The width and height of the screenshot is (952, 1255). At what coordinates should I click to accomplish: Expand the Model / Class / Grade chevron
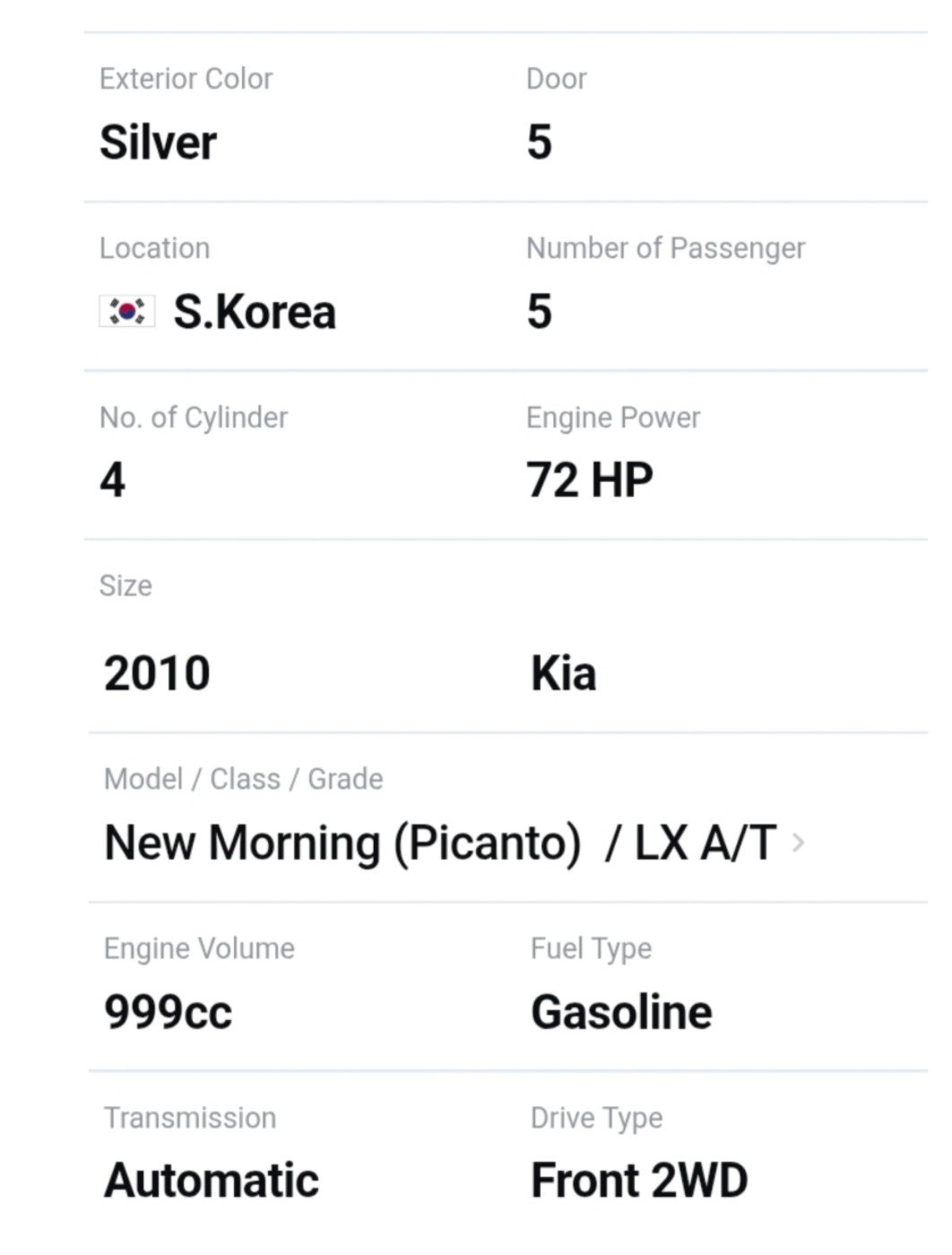point(798,843)
